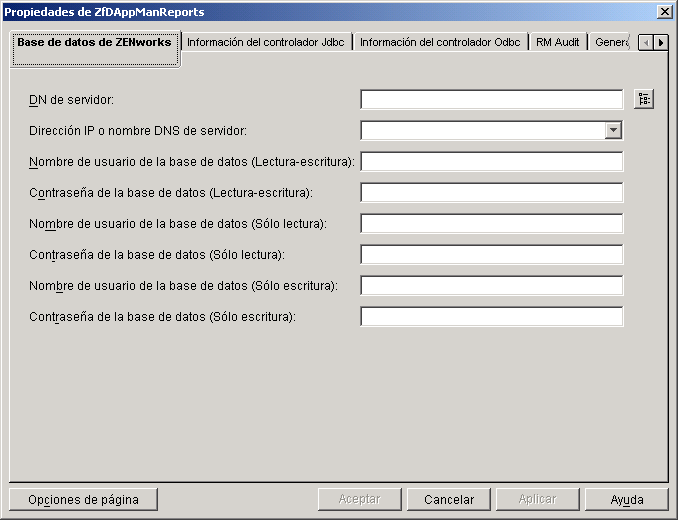Open the partially visible General tab

(x=611, y=42)
